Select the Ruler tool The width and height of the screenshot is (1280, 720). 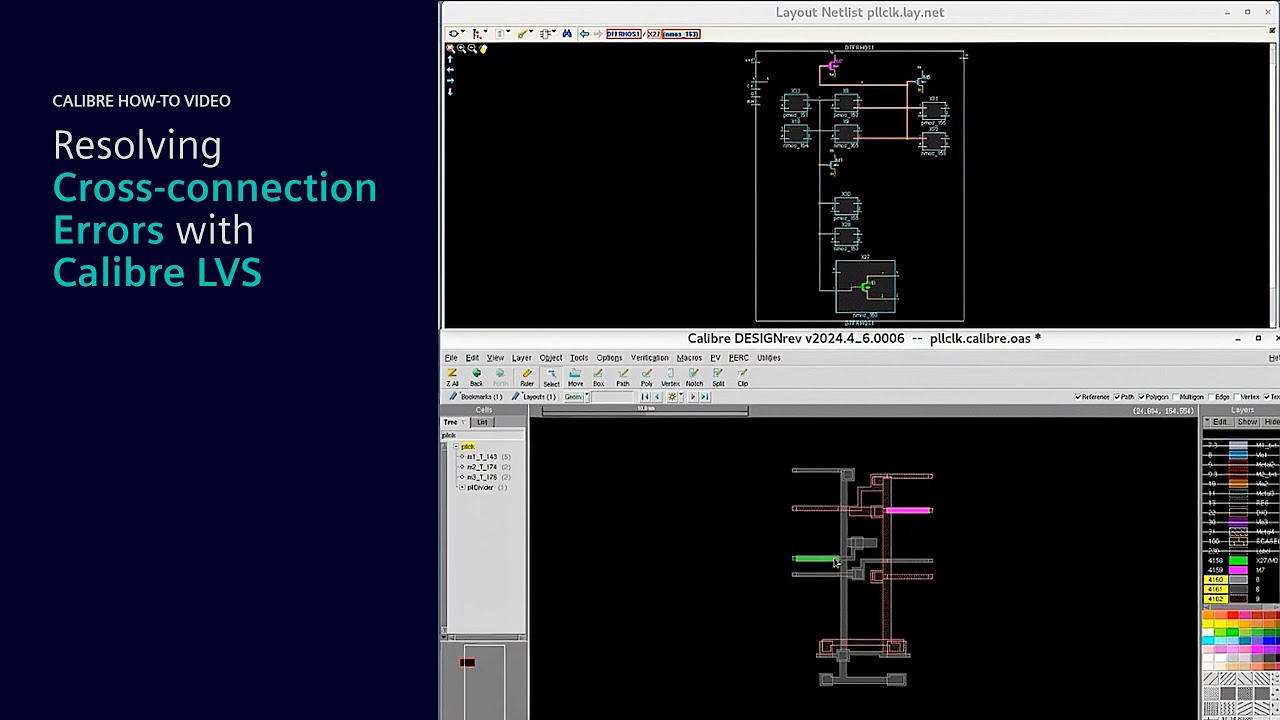point(527,377)
